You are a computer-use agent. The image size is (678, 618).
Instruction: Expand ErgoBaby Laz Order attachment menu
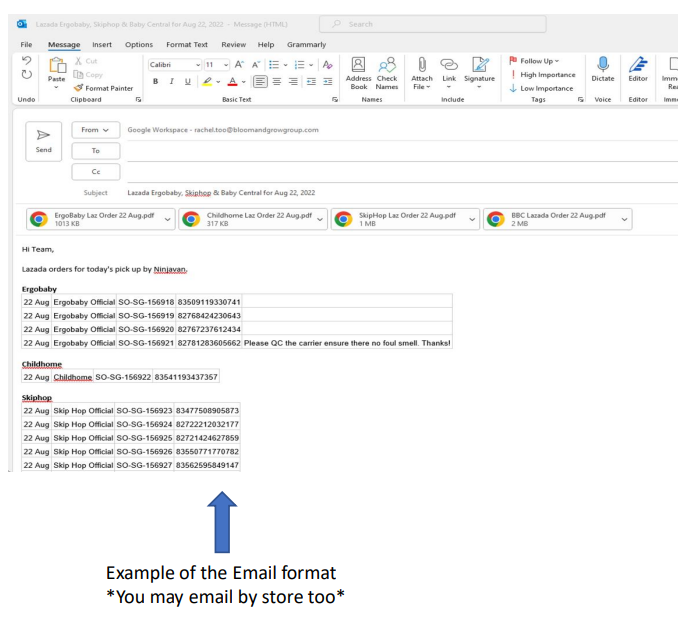(x=167, y=219)
